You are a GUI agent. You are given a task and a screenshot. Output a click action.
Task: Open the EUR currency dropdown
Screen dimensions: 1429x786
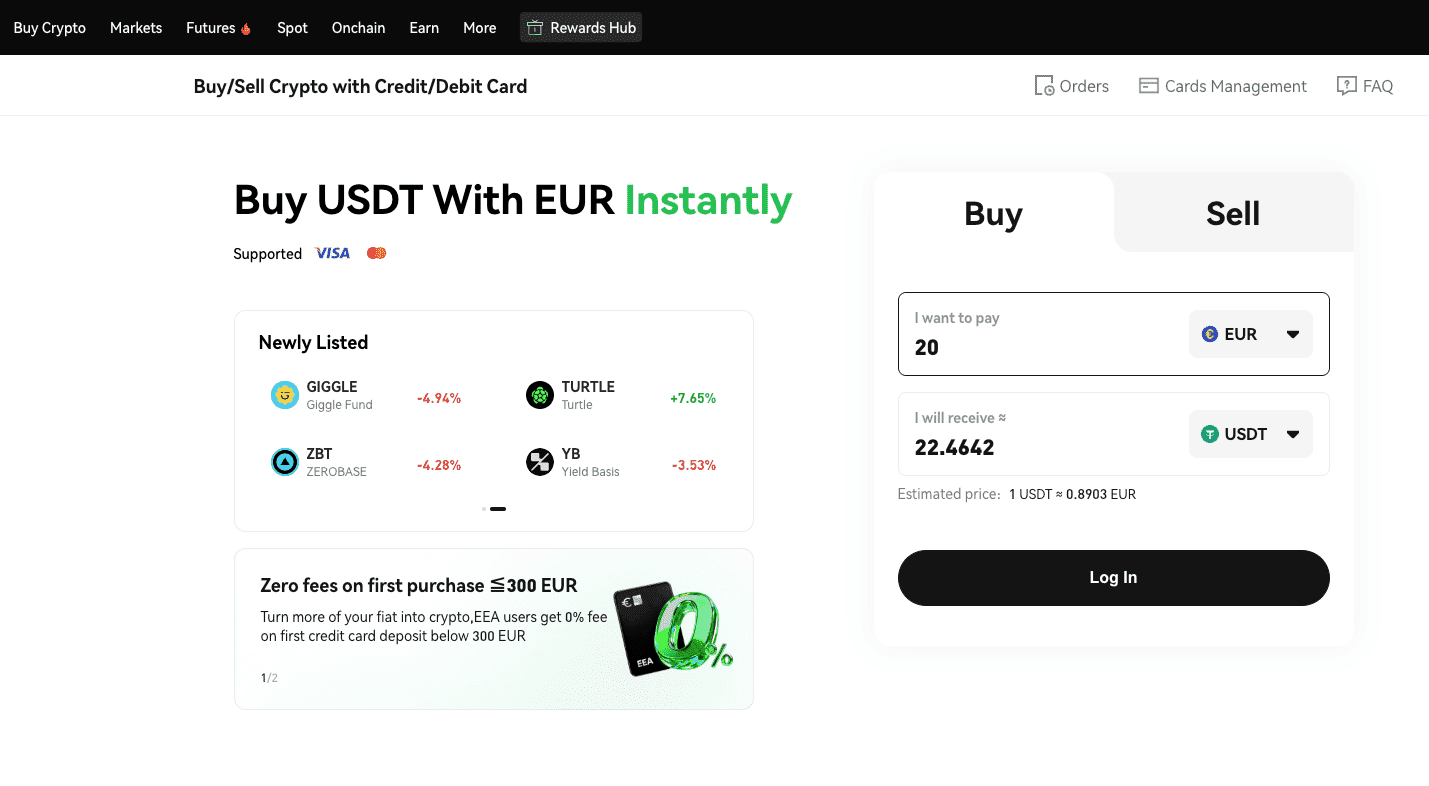(1250, 333)
